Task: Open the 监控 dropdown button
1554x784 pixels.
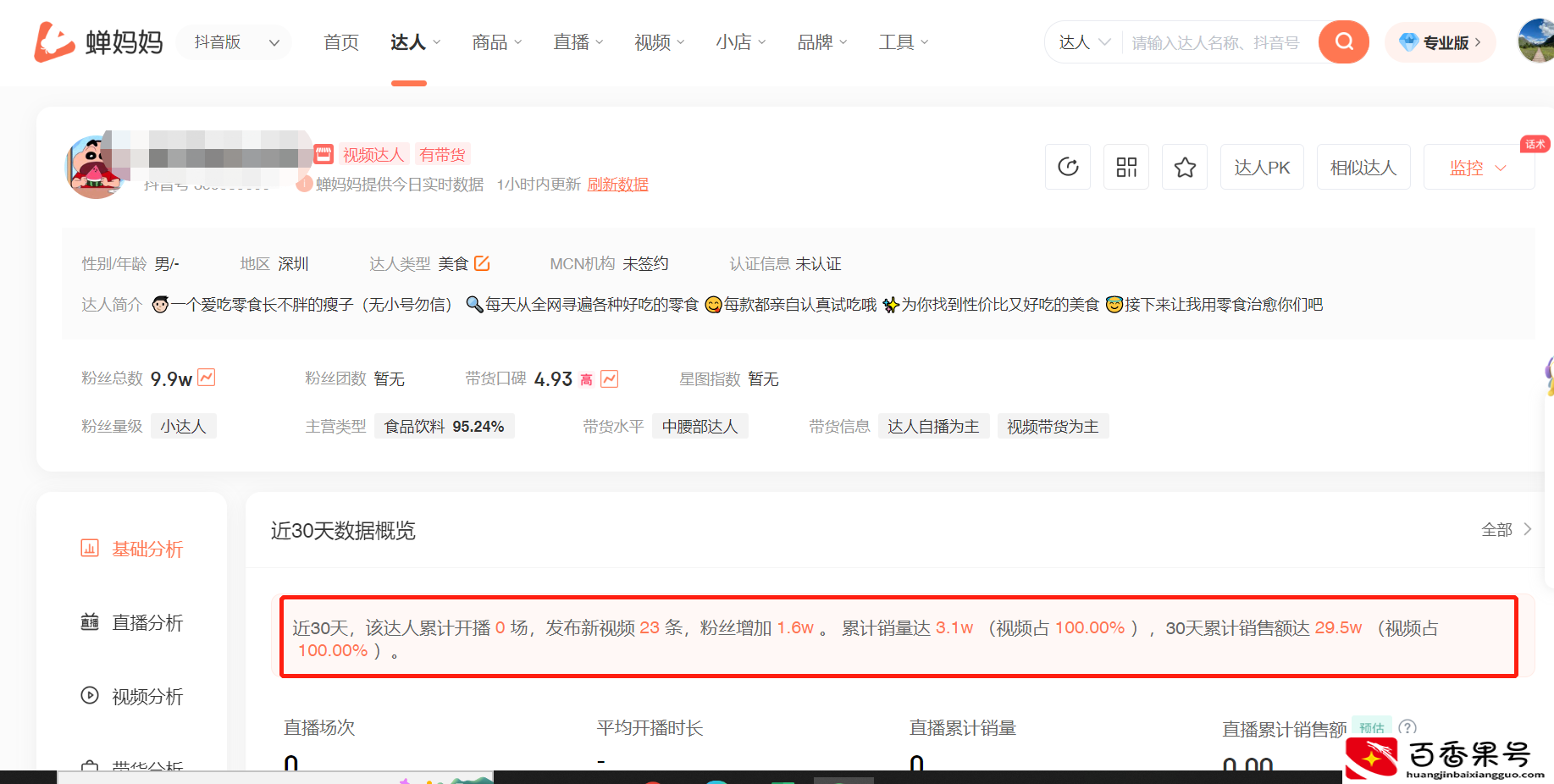Action: (1479, 167)
